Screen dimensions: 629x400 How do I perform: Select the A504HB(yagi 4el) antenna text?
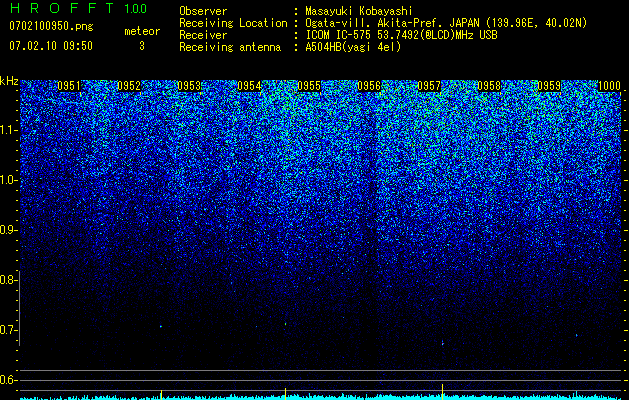tap(353, 47)
